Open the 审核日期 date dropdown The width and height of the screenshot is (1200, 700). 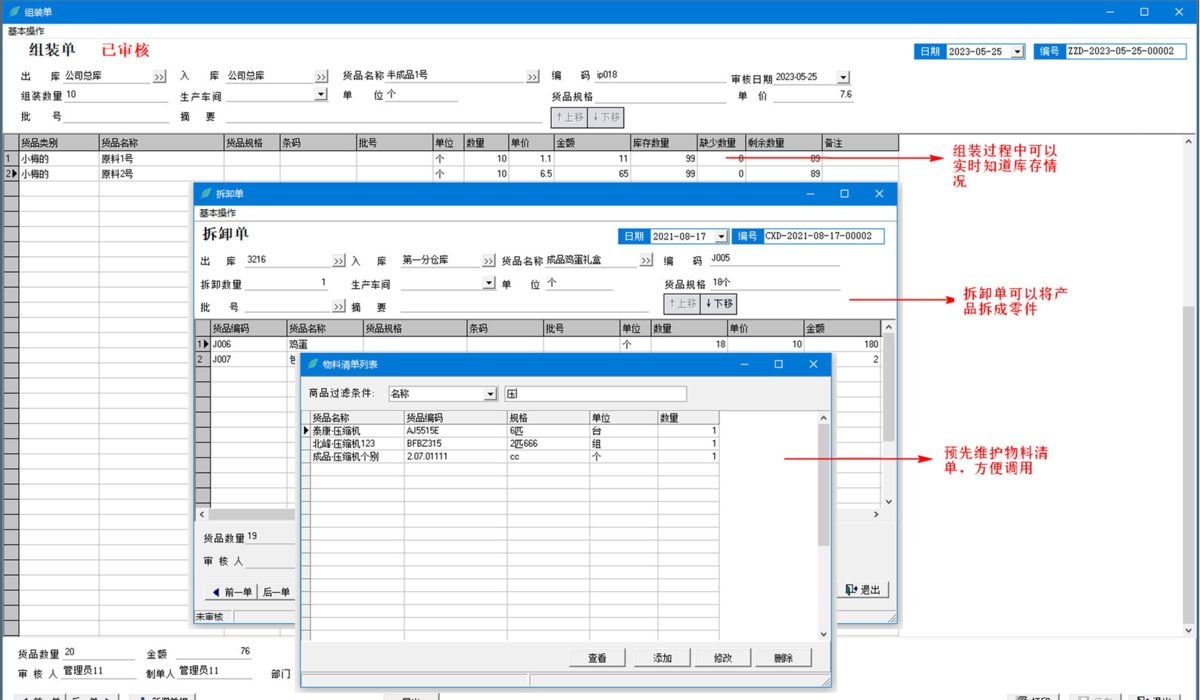point(843,77)
